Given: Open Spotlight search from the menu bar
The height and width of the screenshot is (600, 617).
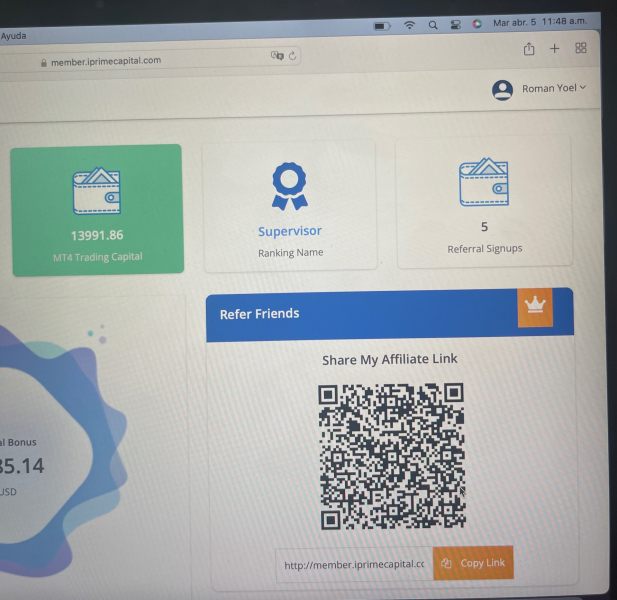Looking at the screenshot, I should click(x=433, y=25).
